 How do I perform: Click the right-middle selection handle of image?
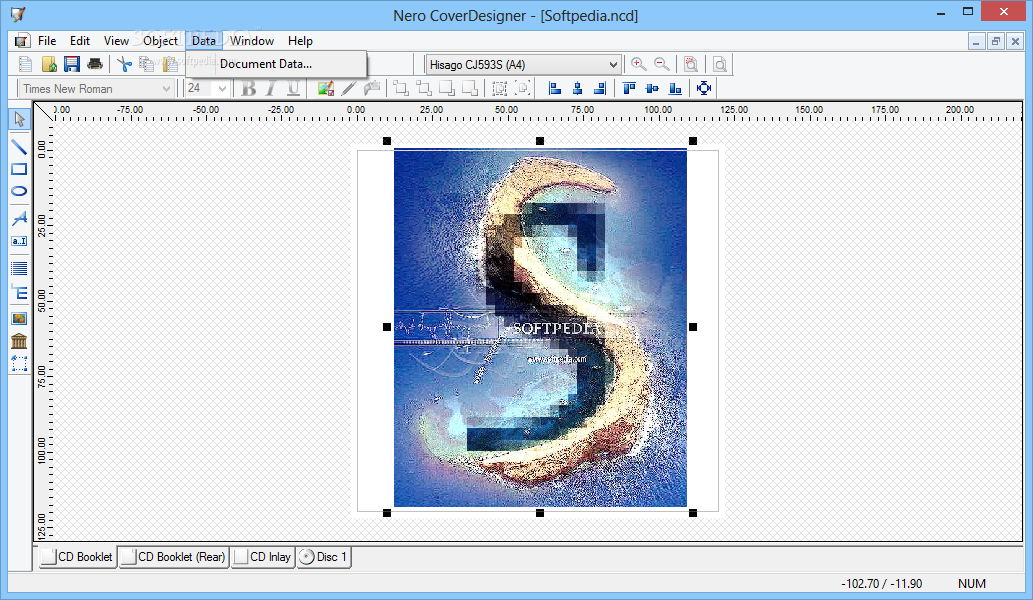coord(693,327)
